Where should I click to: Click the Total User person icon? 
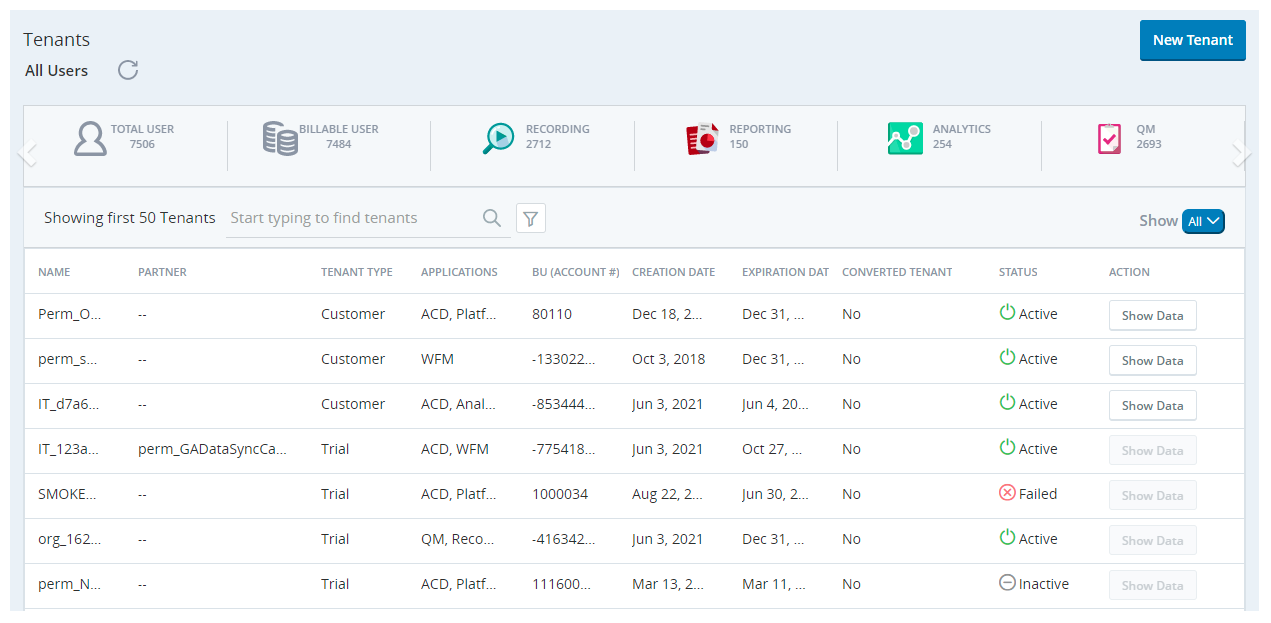point(90,138)
